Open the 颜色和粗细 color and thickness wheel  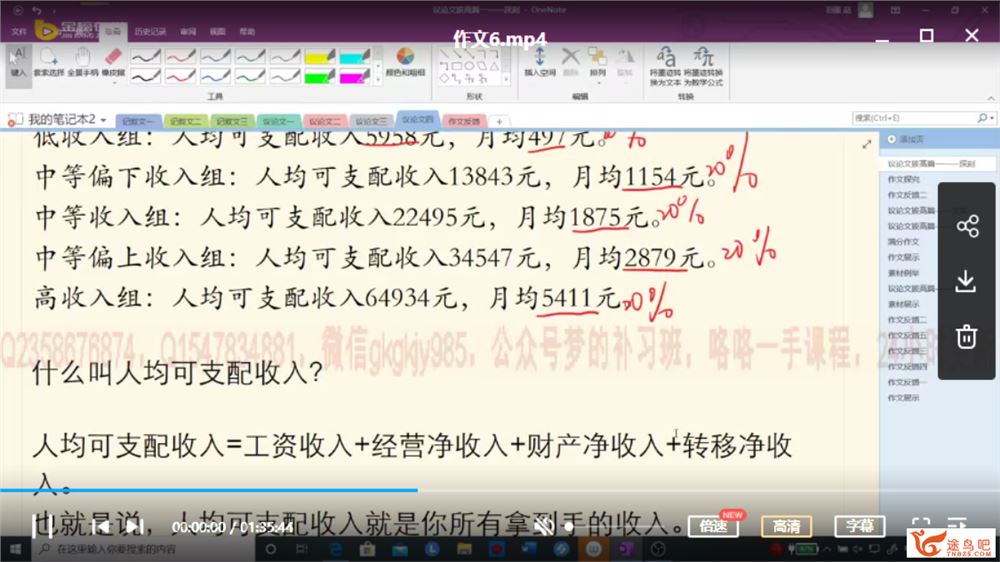[x=405, y=63]
